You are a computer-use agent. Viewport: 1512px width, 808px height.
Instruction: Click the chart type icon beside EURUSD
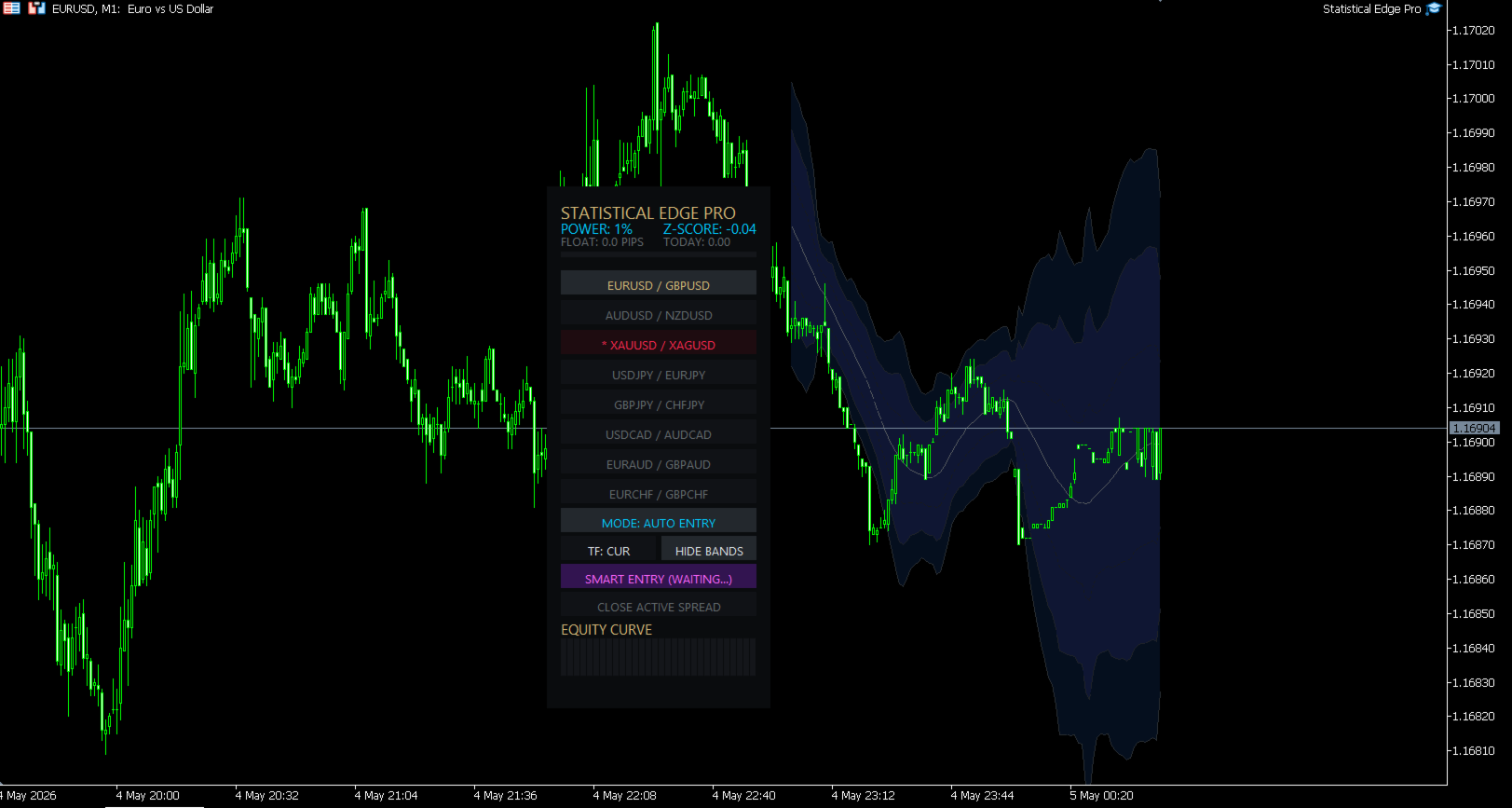(x=36, y=8)
